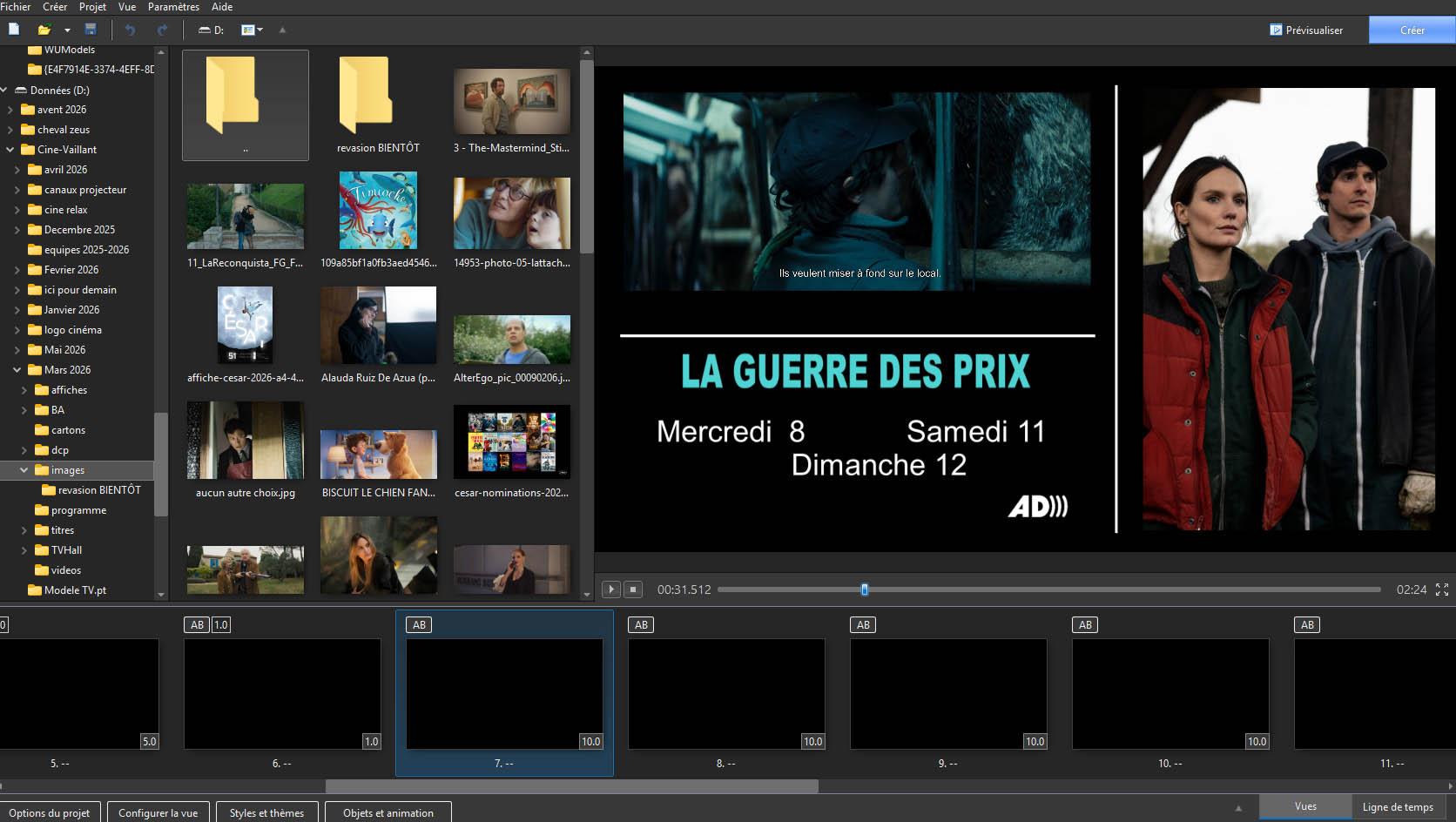
Task: Click the open project folder icon
Action: (x=44, y=30)
